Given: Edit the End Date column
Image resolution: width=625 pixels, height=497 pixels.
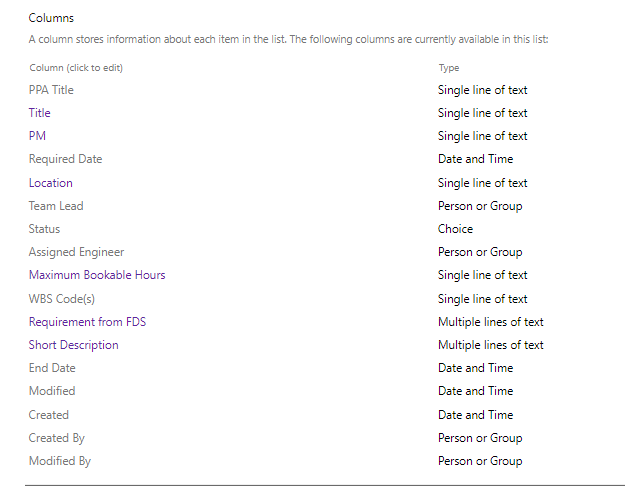Looking at the screenshot, I should click(52, 368).
